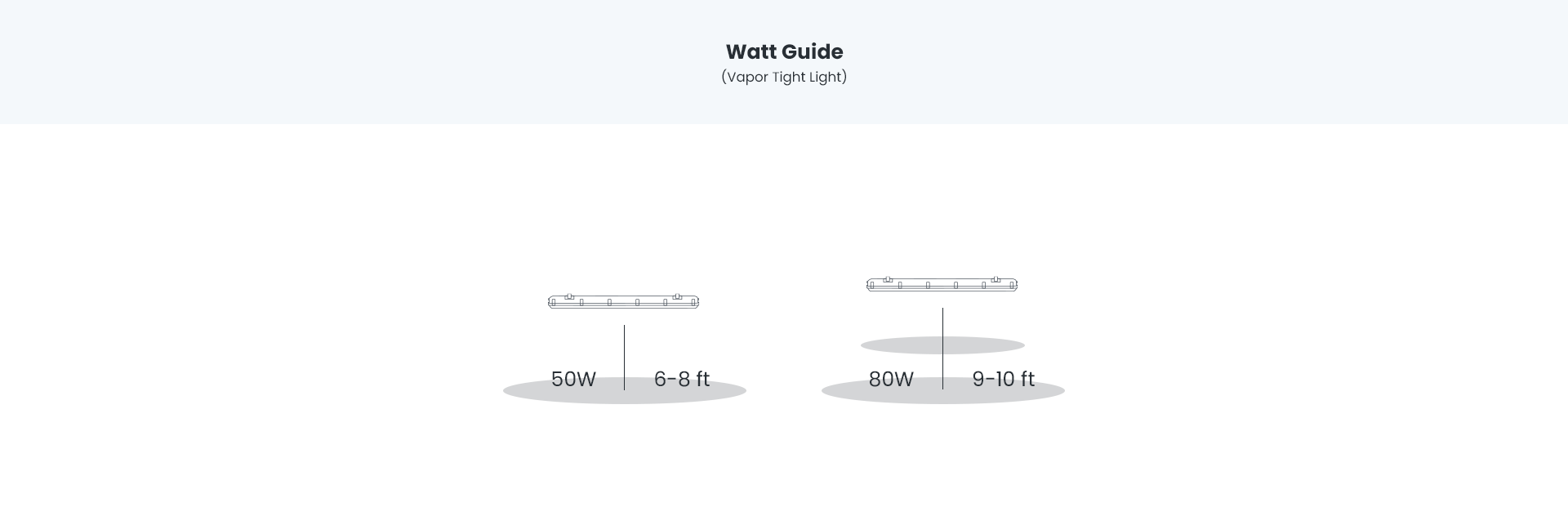Click the 80W wattage label
The width and height of the screenshot is (1568, 507).
coord(891,379)
